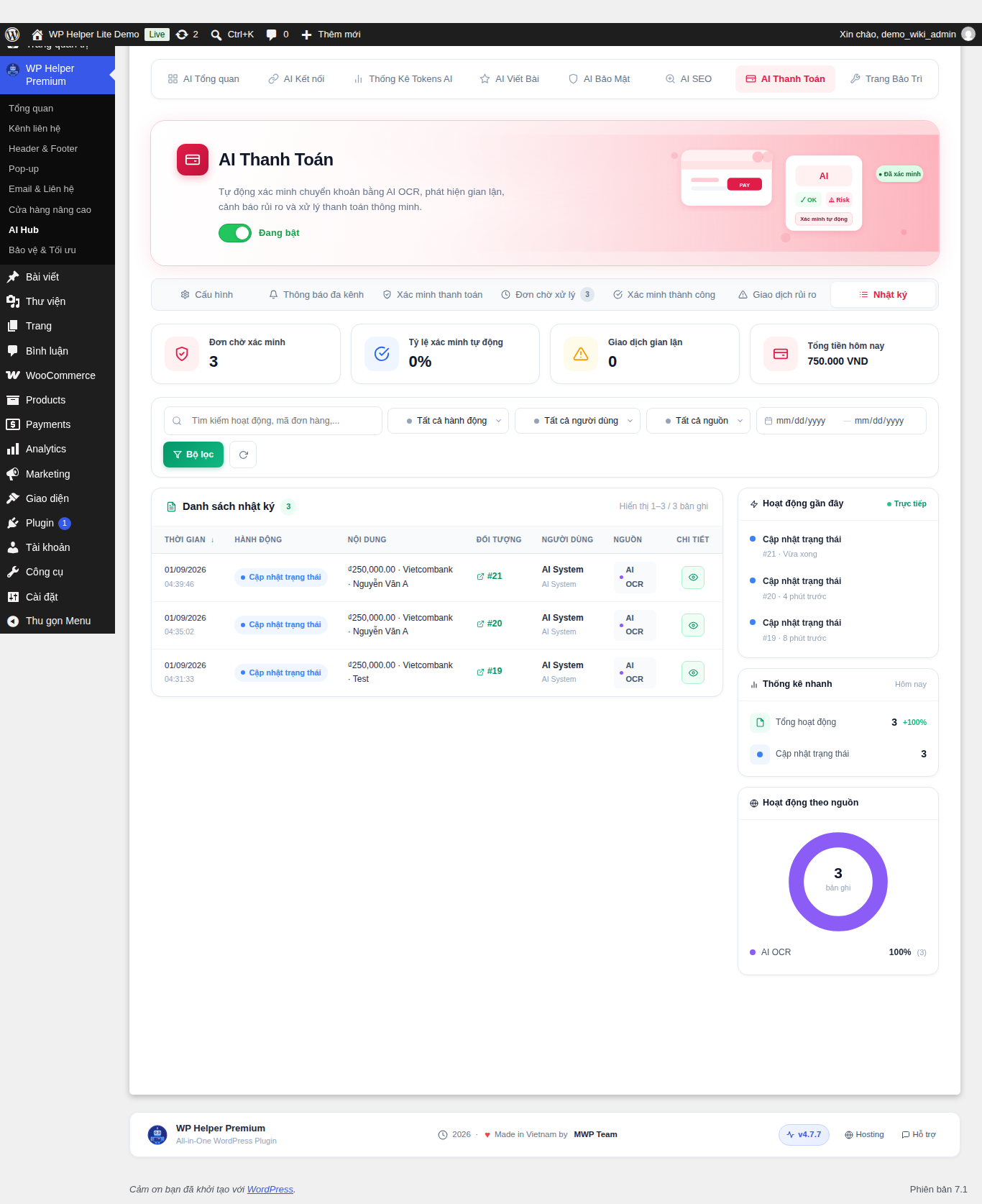Open the Tất cả hành động dropdown
Screen dimensions: 982x1204
pos(448,421)
